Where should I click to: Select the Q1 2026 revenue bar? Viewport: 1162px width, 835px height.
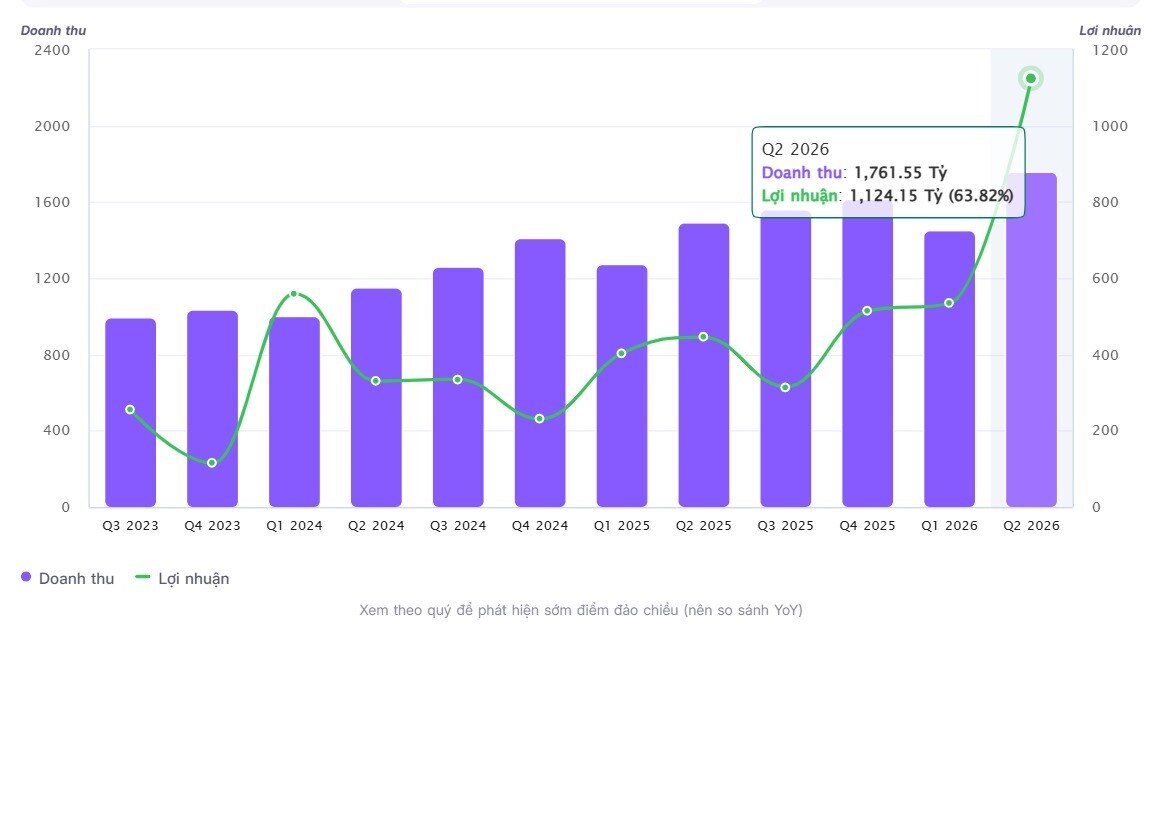tap(949, 370)
